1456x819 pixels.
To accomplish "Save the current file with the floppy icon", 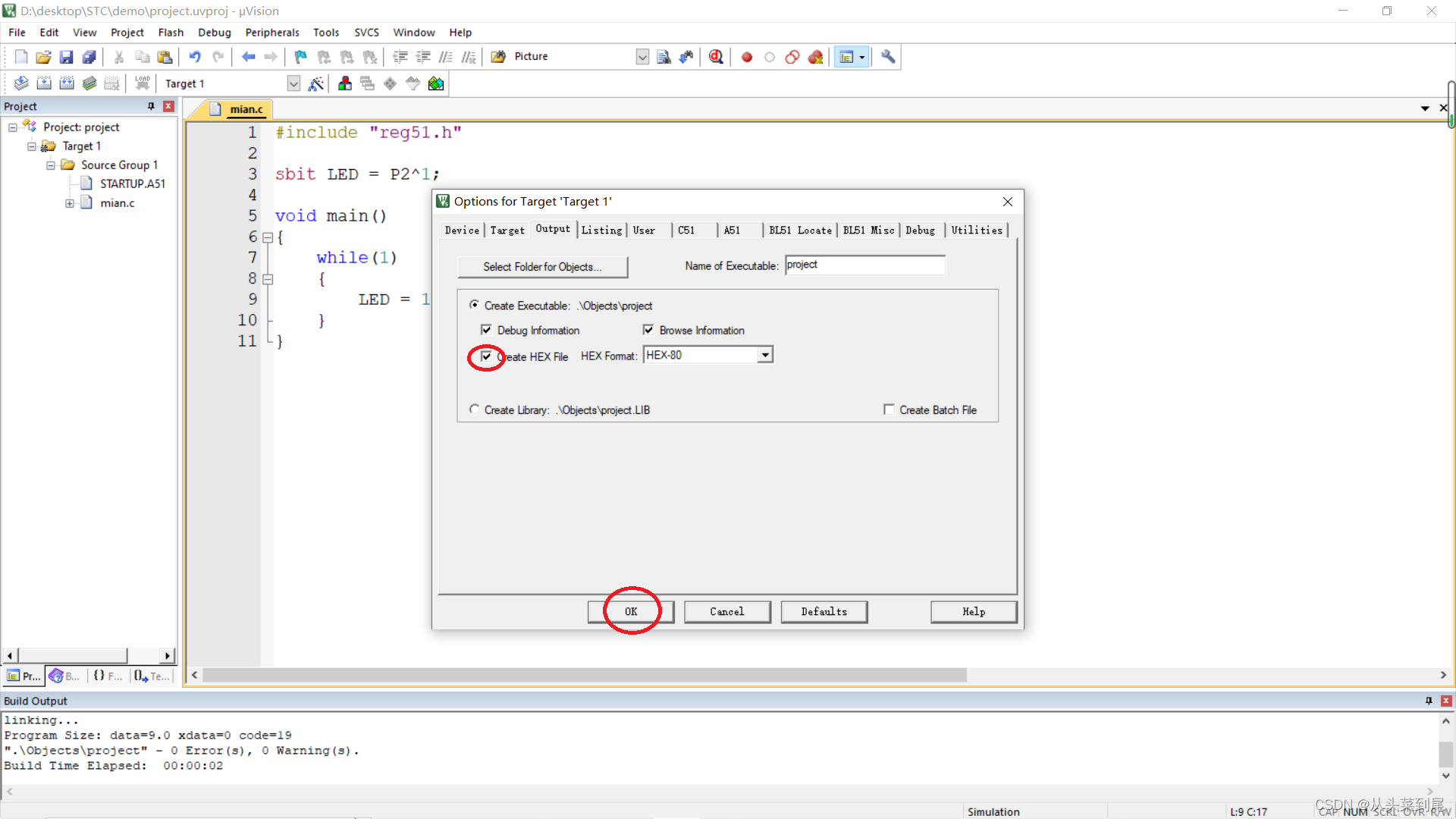I will (x=67, y=57).
